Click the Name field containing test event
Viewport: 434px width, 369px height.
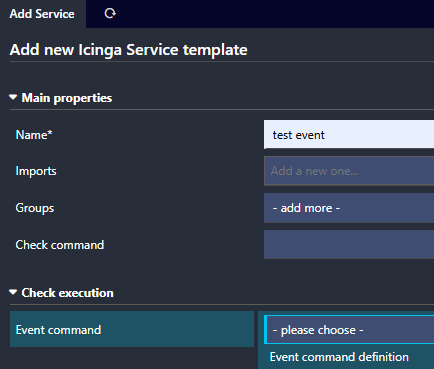(349, 135)
